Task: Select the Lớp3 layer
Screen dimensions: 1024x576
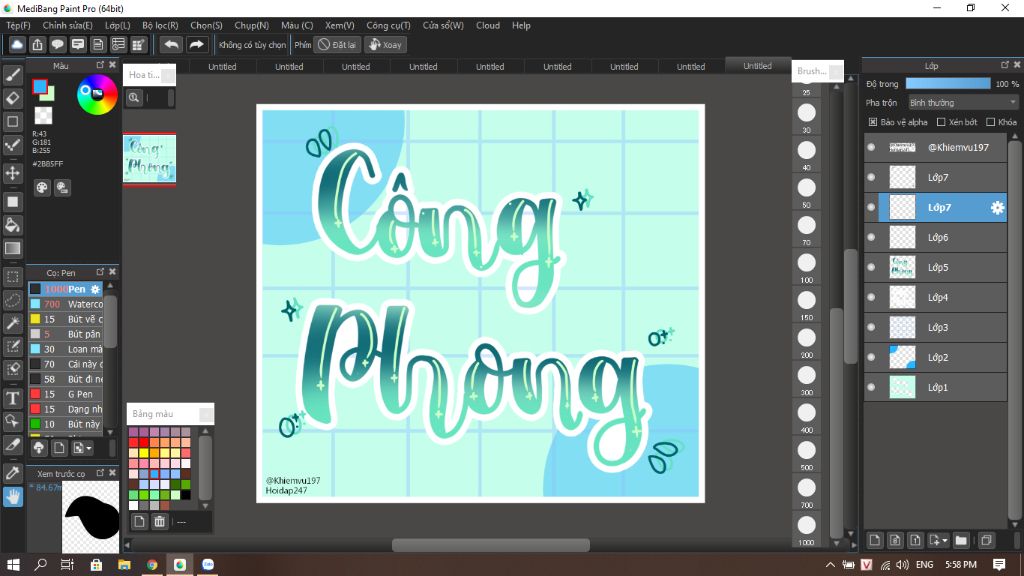Action: 936,327
